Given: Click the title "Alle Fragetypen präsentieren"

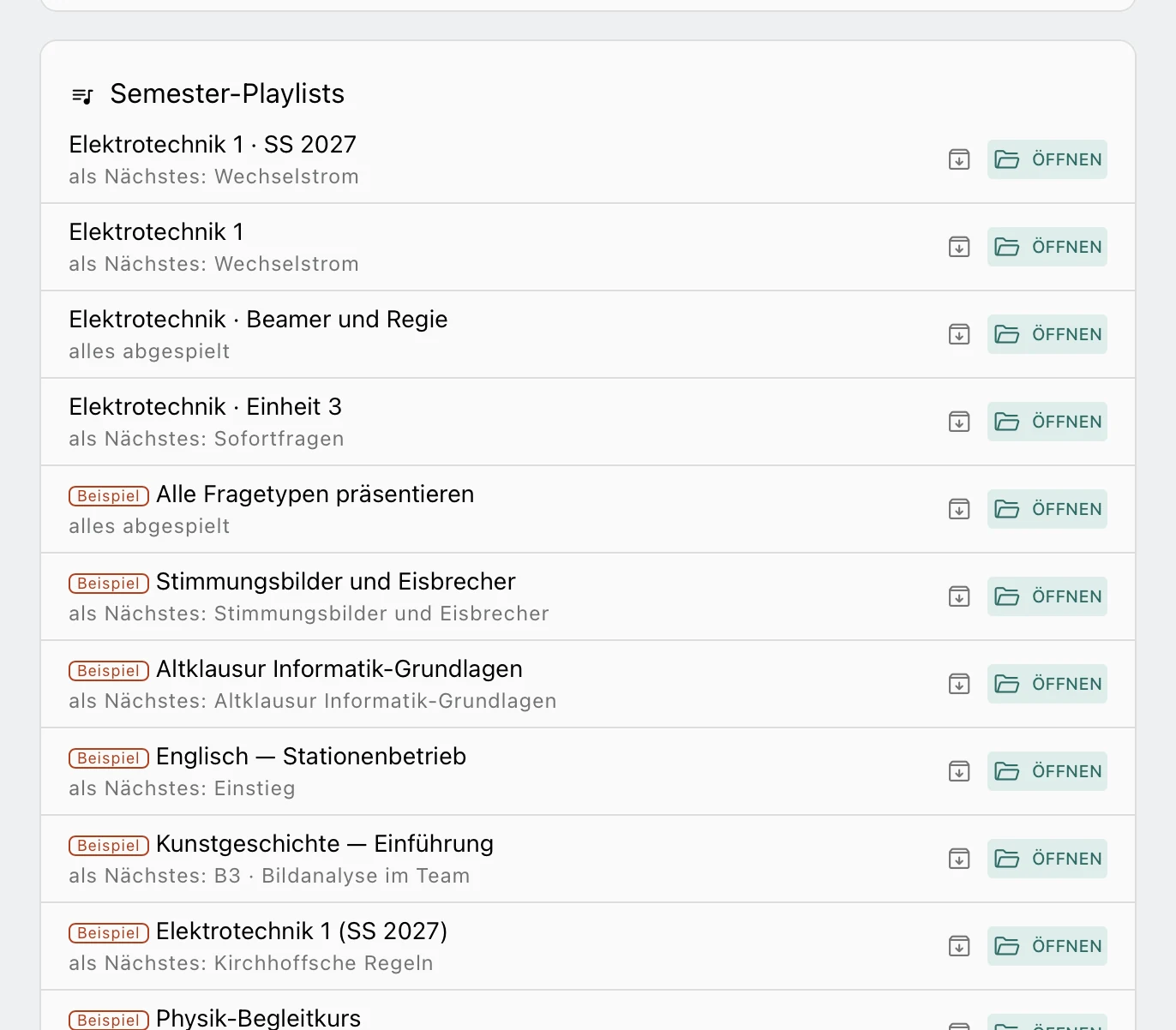Looking at the screenshot, I should (x=315, y=494).
